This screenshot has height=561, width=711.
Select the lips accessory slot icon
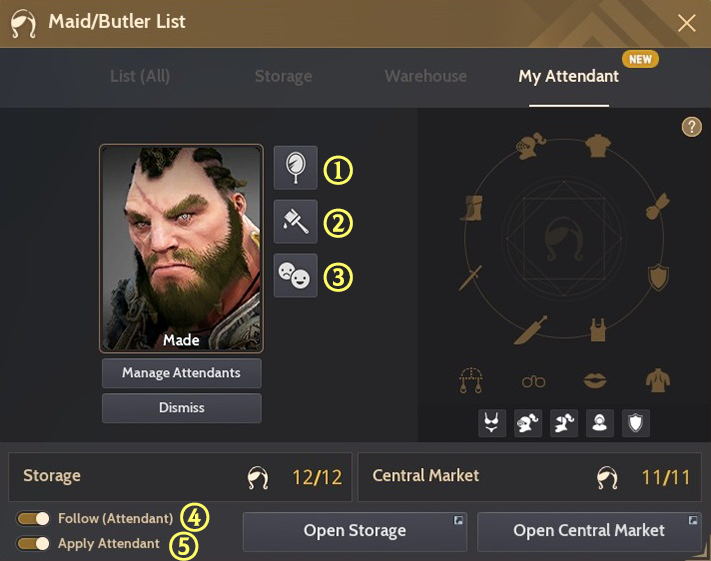594,381
